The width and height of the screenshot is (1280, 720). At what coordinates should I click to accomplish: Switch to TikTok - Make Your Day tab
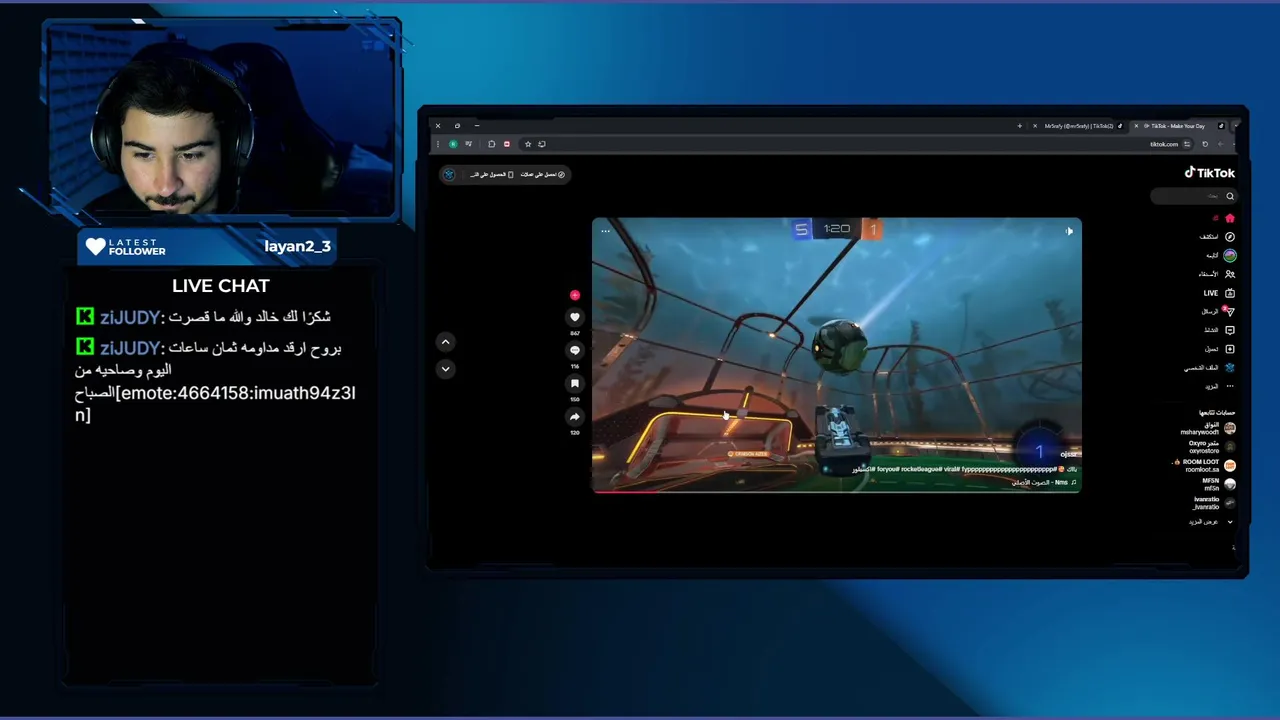coord(1180,126)
